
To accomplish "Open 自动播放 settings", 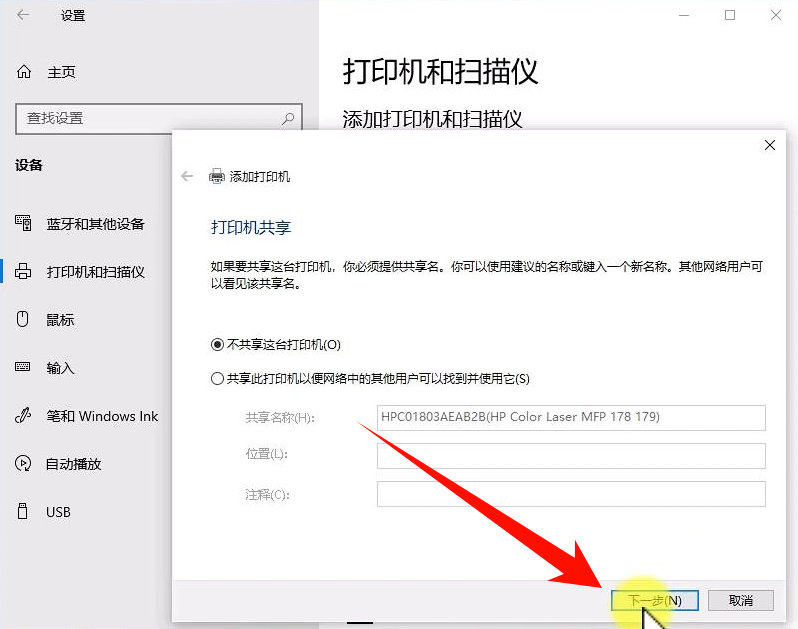I will [73, 464].
